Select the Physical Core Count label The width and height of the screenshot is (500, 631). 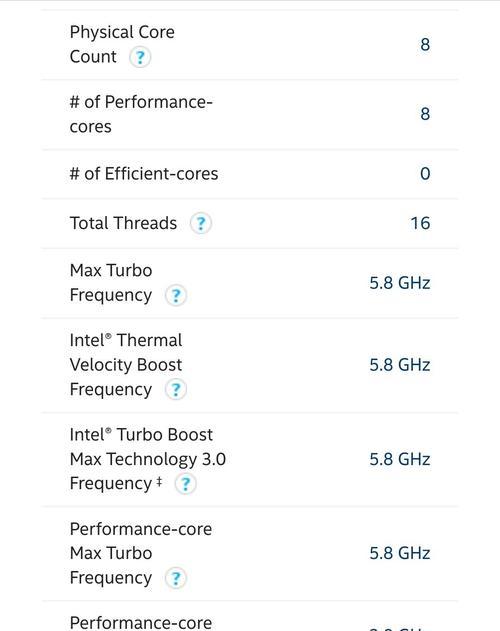(122, 44)
